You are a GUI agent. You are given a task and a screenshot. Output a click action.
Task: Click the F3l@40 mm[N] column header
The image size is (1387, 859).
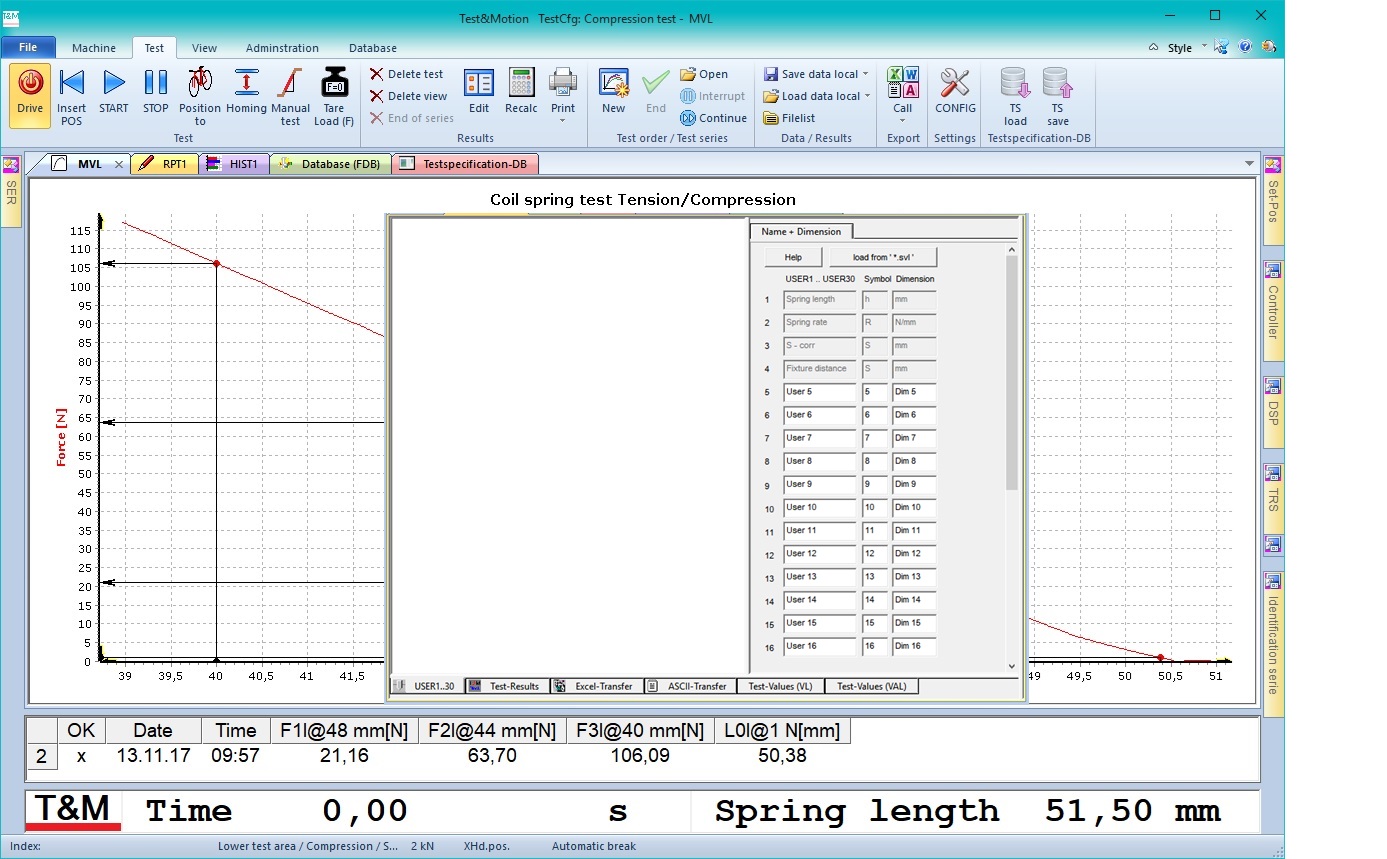coord(640,731)
